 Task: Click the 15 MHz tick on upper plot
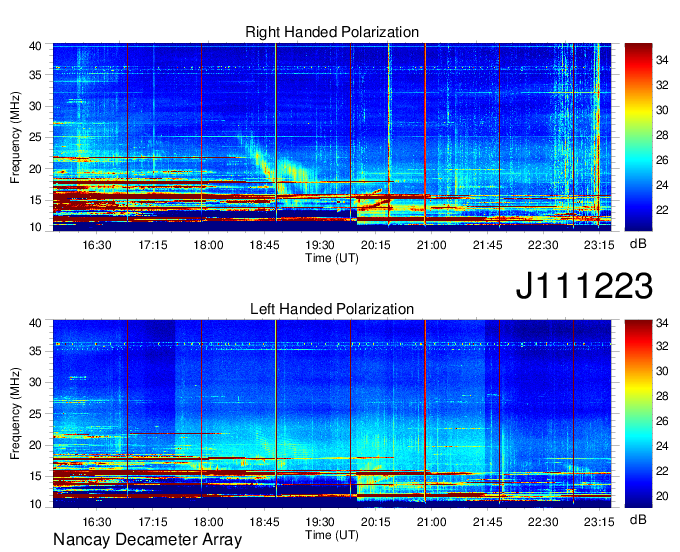[x=35, y=200]
